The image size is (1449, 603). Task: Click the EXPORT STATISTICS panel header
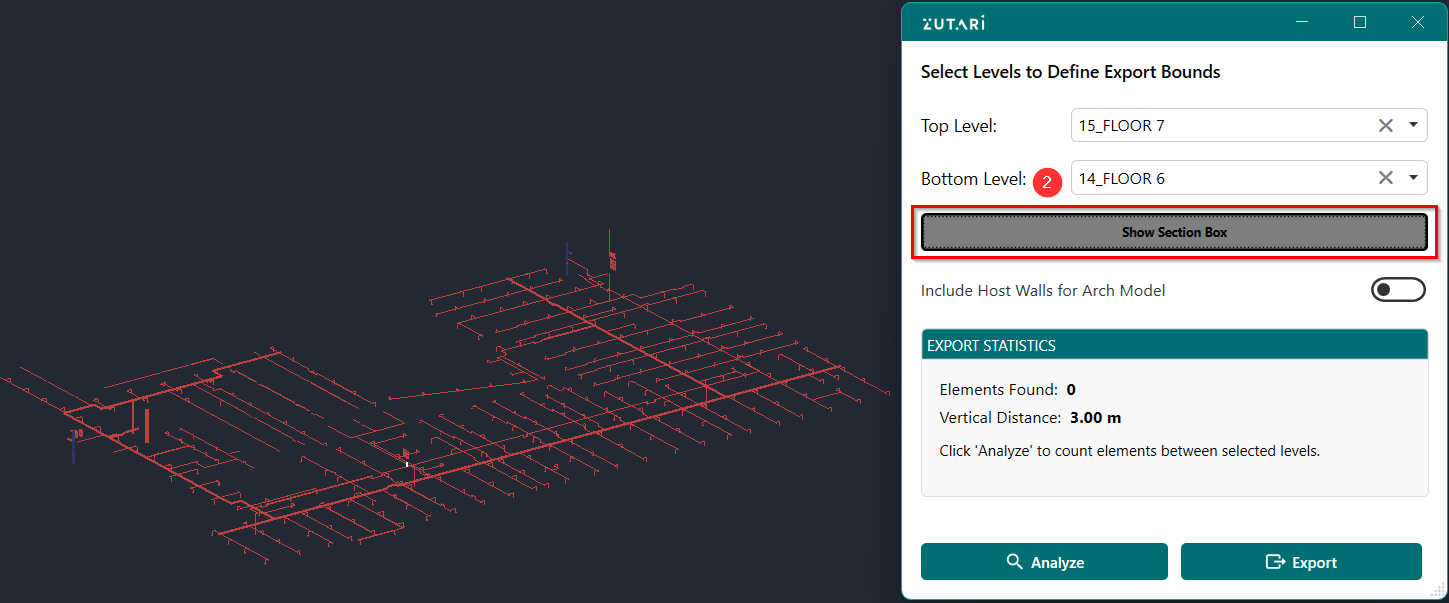pyautogui.click(x=1174, y=345)
